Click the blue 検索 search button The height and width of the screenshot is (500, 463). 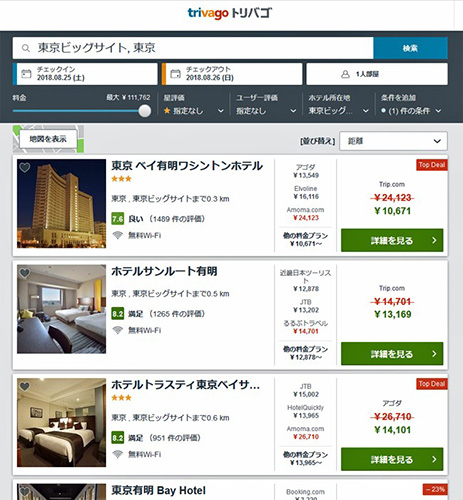(x=410, y=48)
